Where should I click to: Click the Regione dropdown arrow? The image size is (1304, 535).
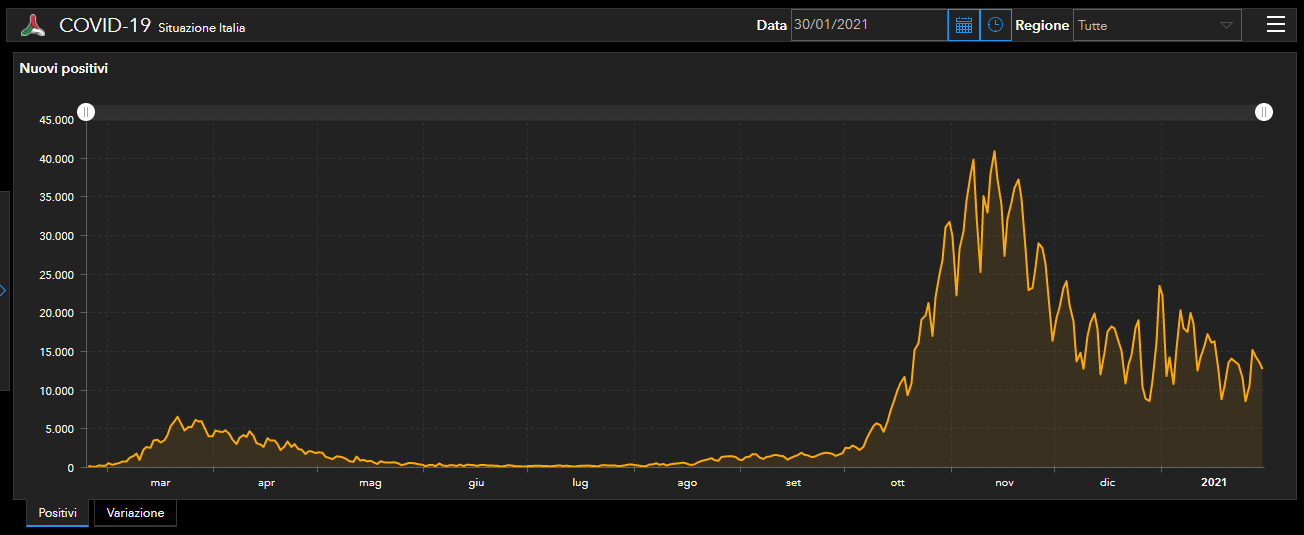click(1226, 25)
